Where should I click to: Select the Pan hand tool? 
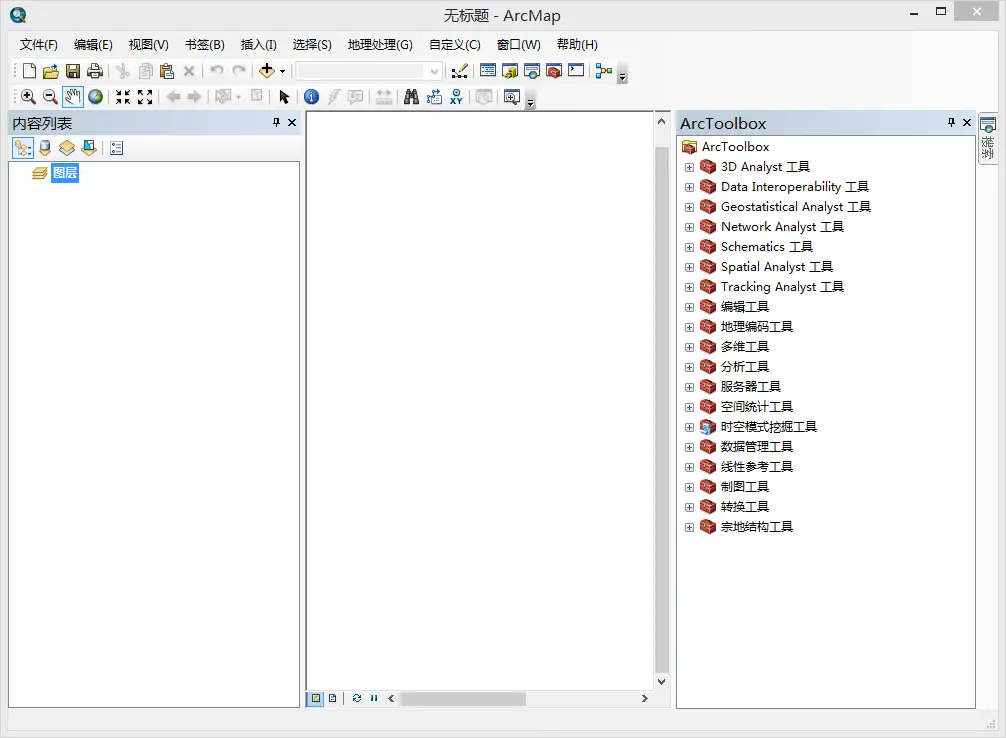tap(72, 97)
